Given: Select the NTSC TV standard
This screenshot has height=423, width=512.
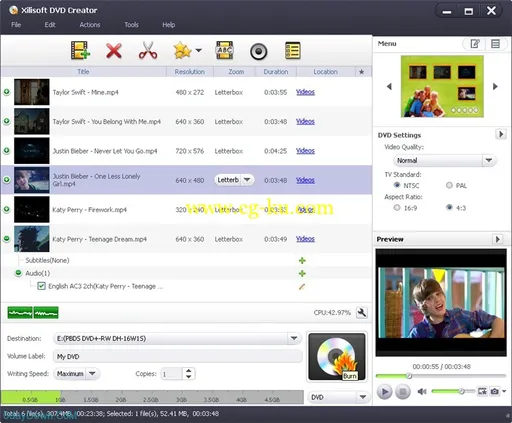Looking at the screenshot, I should [x=397, y=185].
